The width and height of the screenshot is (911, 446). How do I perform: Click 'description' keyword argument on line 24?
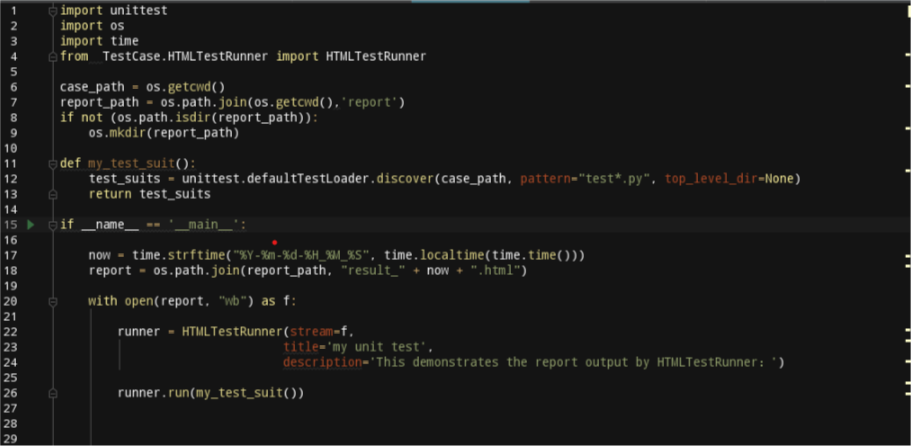click(x=322, y=362)
